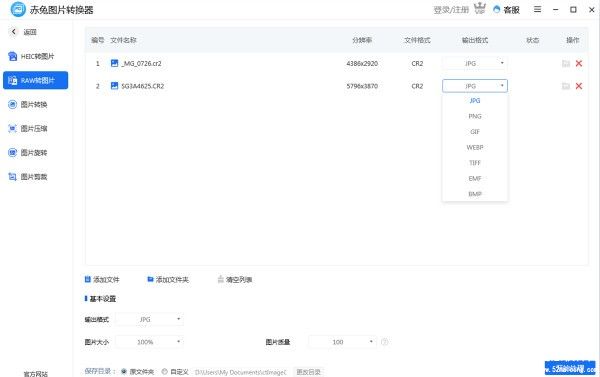
Task: Open the 图片大小 100% dropdown
Action: (x=149, y=342)
